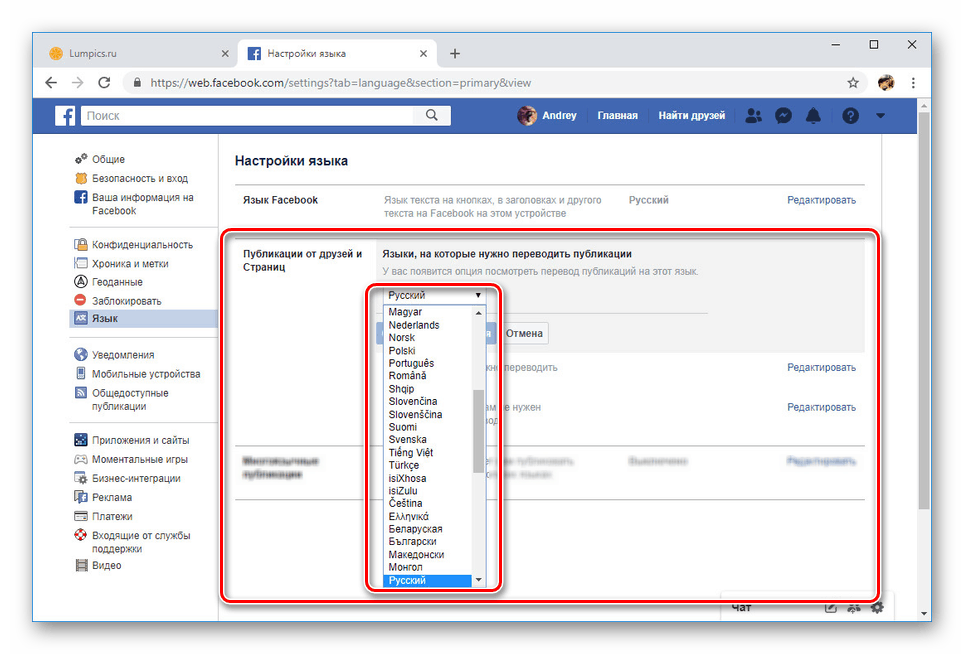964x654 pixels.
Task: Click browser forward arrow
Action: pyautogui.click(x=77, y=82)
